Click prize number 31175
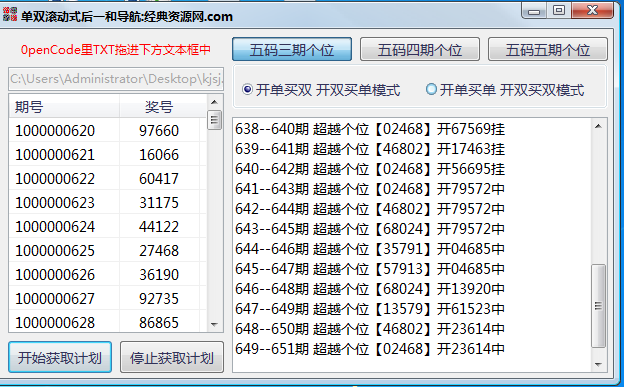 pos(159,203)
